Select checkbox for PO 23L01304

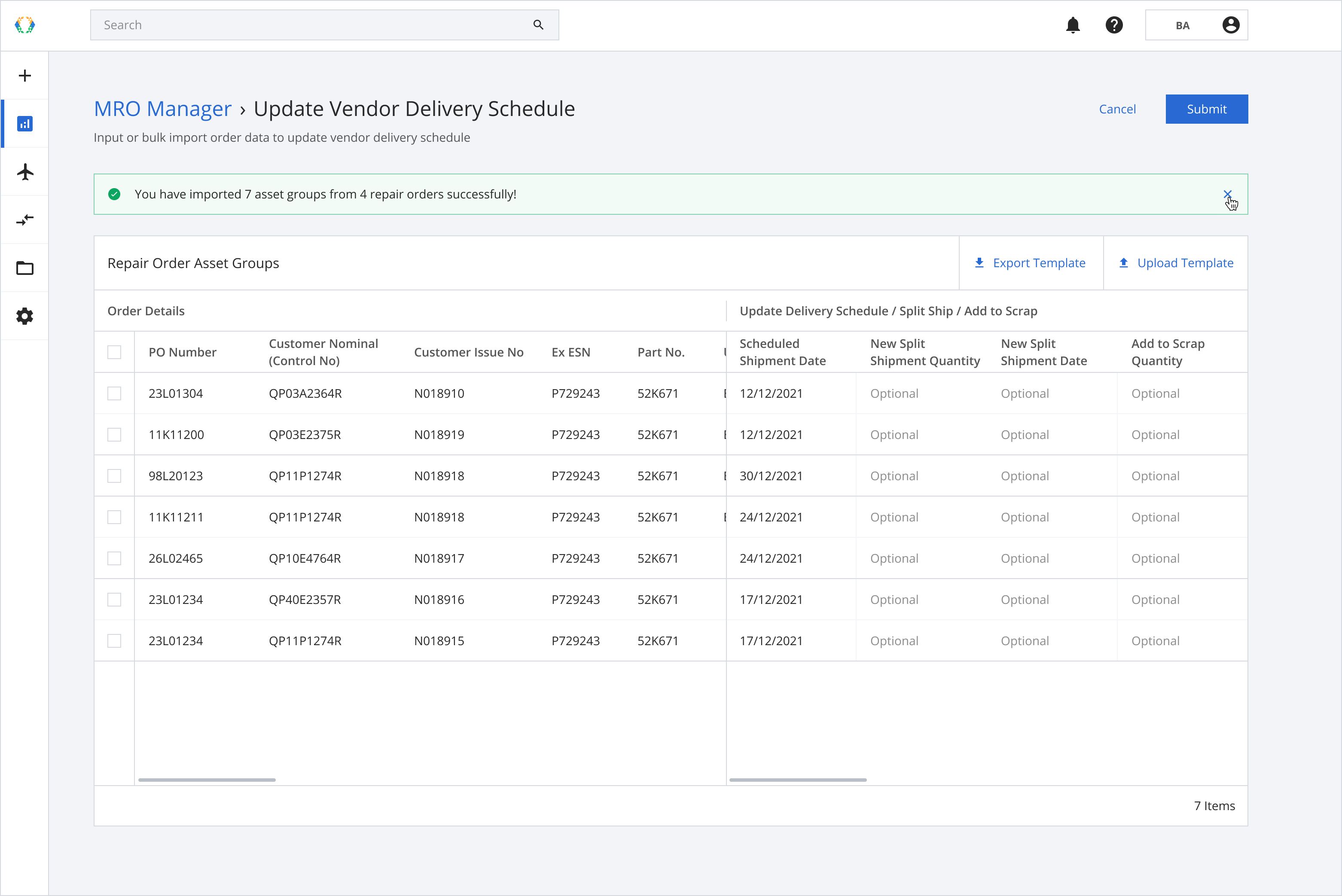114,393
